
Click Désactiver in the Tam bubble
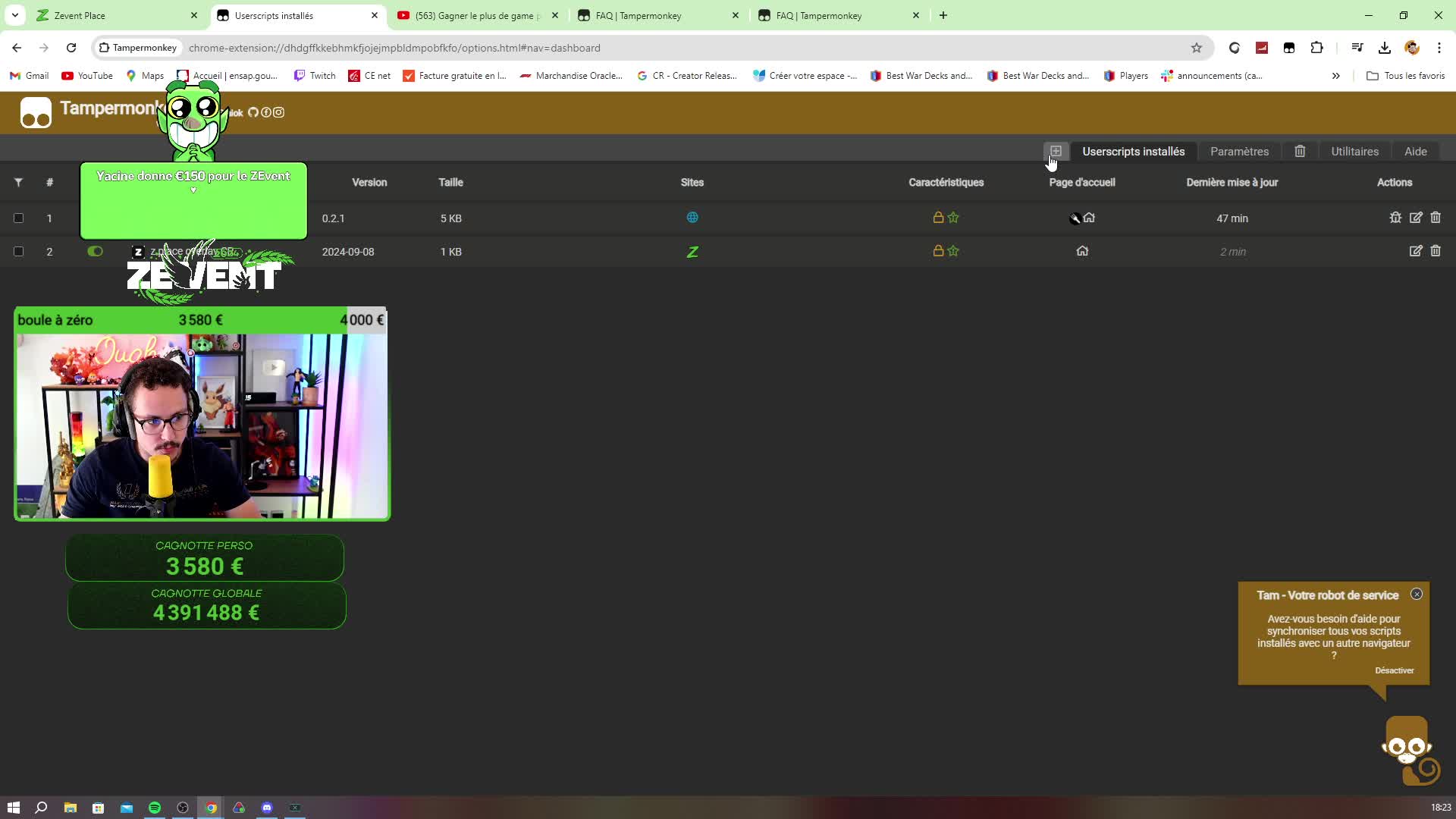pyautogui.click(x=1394, y=670)
